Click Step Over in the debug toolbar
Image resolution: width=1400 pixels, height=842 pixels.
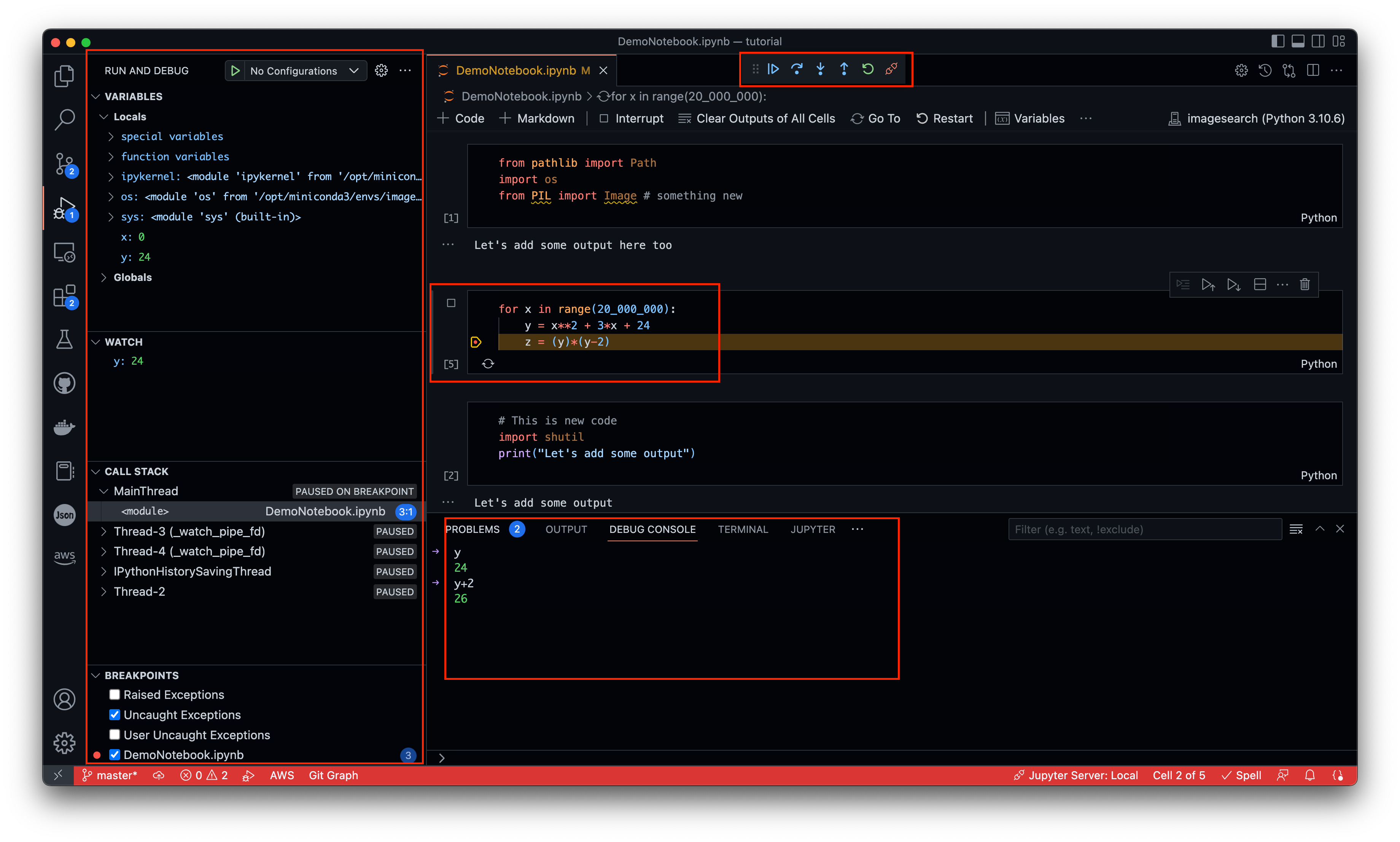pyautogui.click(x=797, y=69)
